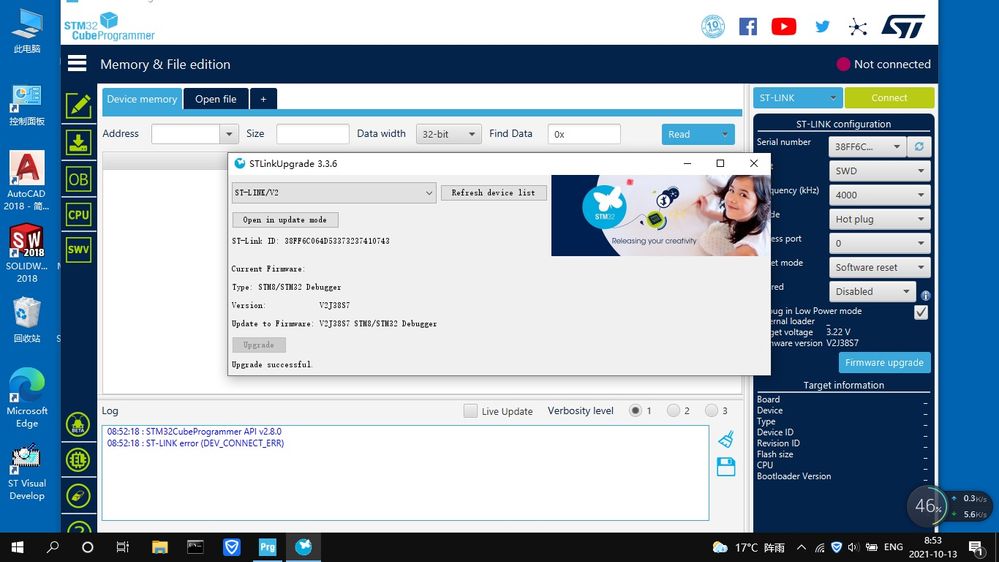Open Windows Start menu

point(17,547)
